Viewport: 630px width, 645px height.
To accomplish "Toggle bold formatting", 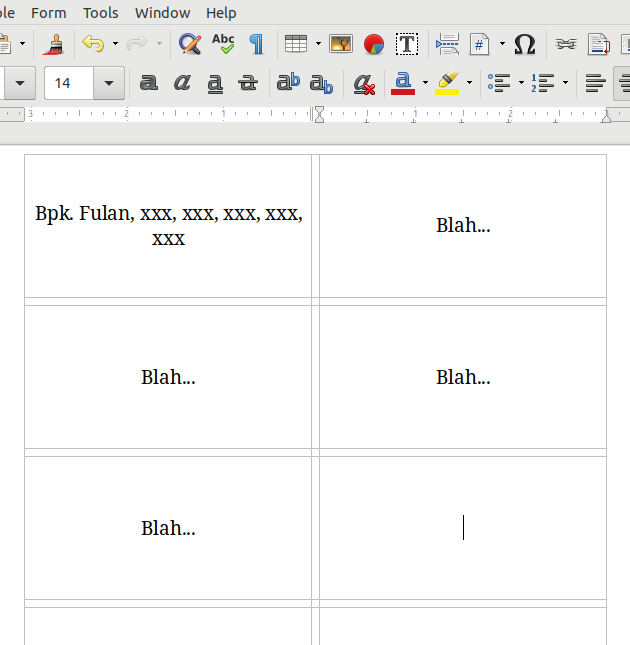I will click(x=148, y=83).
